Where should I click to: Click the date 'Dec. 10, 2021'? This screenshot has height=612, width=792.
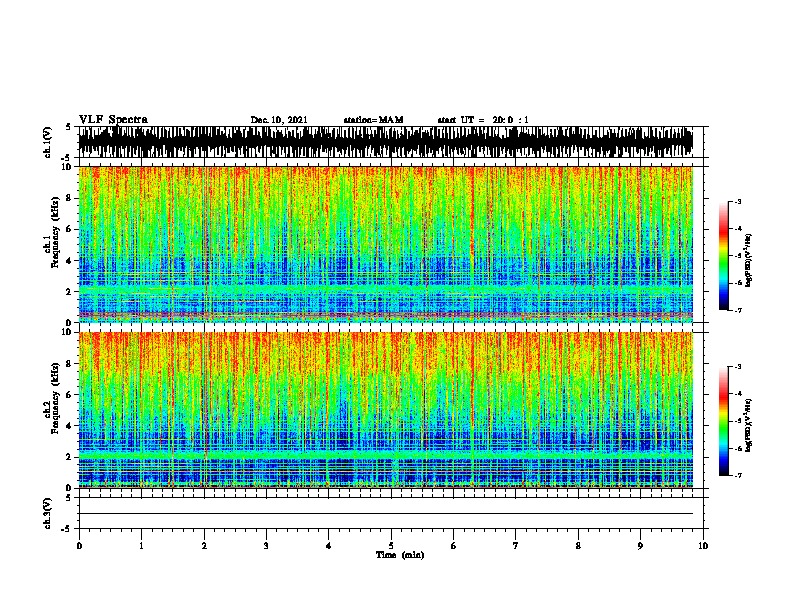[x=279, y=120]
